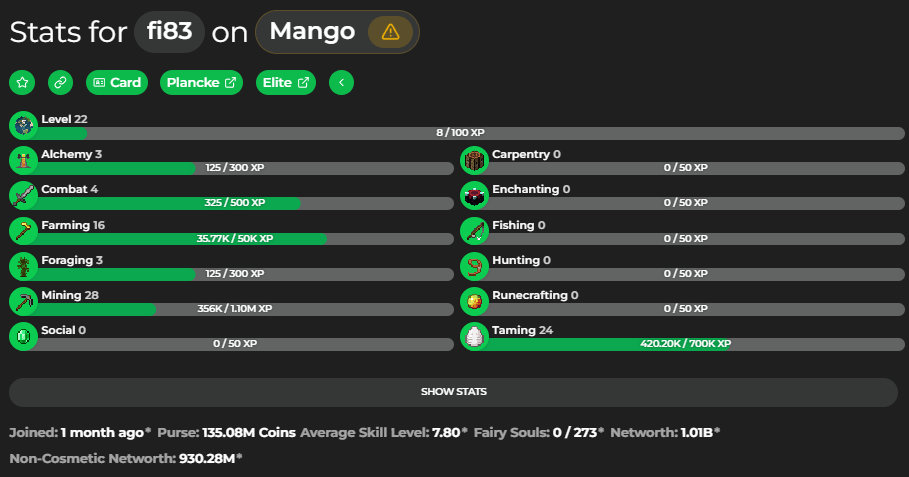Screen dimensions: 909x477
Task: Click the Combat sword icon
Action: click(x=24, y=195)
